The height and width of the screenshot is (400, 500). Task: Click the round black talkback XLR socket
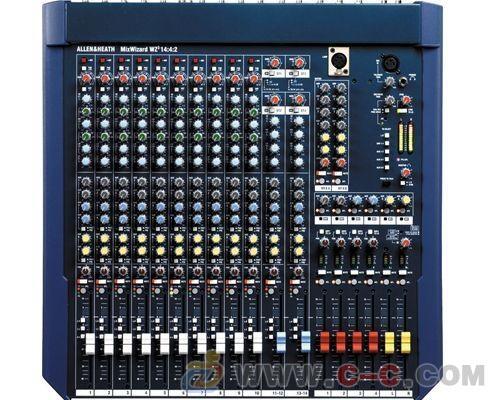point(391,63)
